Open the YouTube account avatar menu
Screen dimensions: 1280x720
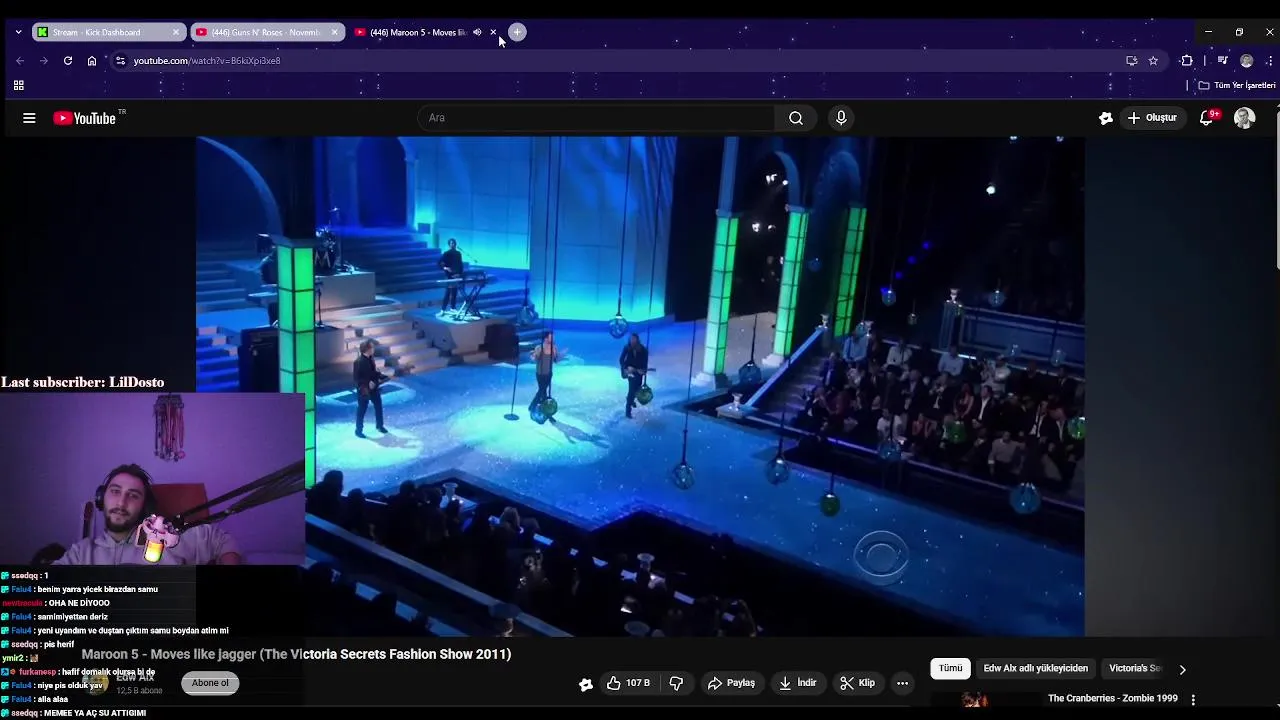(1245, 118)
